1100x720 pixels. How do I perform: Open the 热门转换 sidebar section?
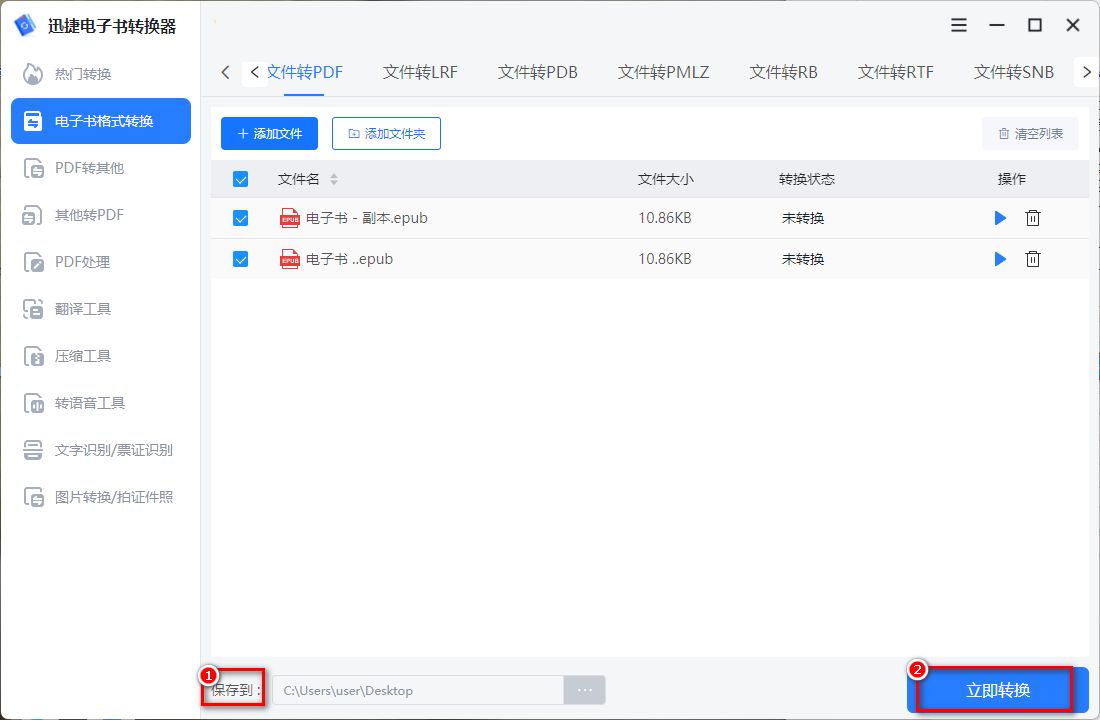[85, 73]
